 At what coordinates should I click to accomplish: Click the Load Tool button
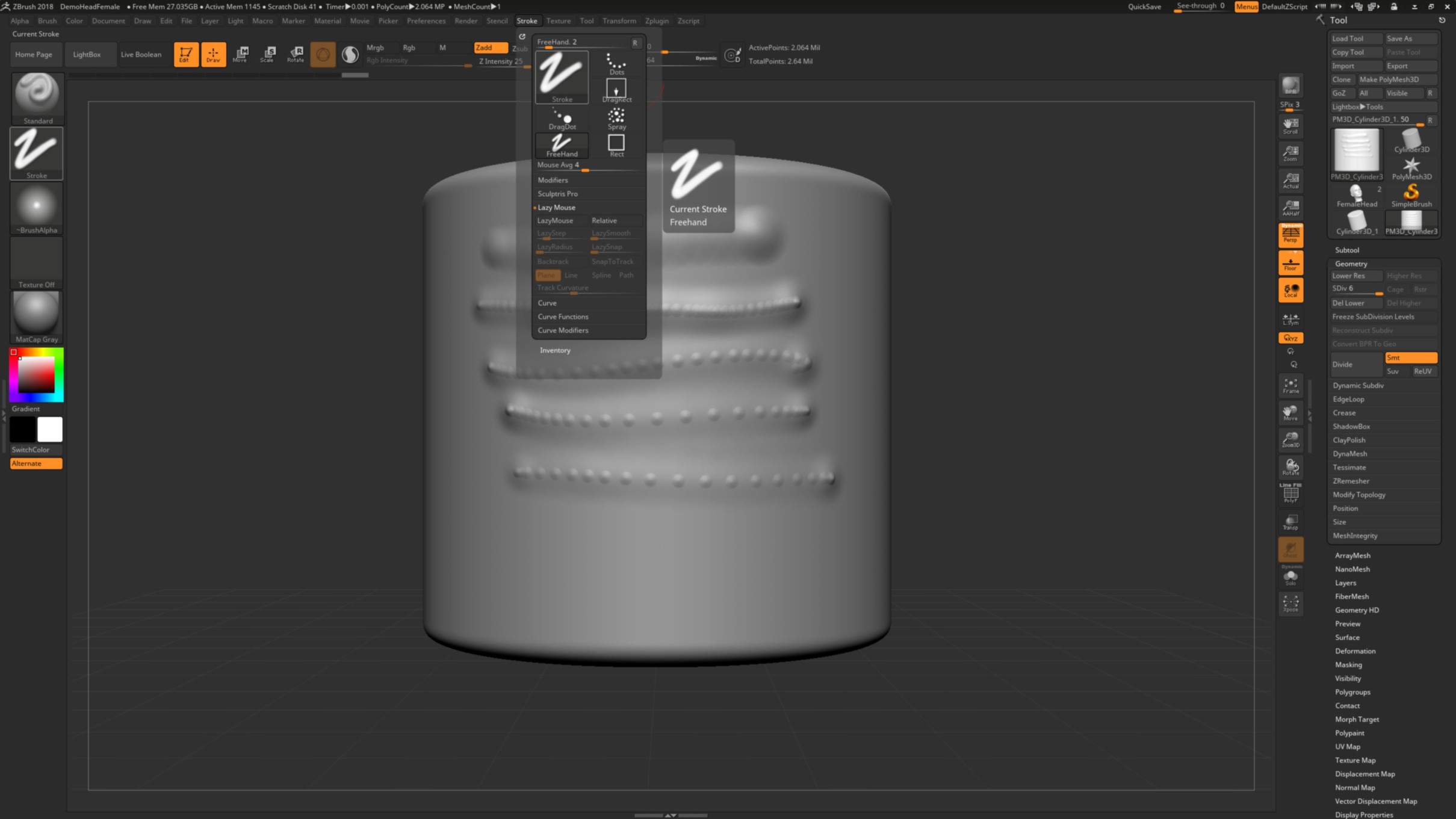(x=1356, y=39)
